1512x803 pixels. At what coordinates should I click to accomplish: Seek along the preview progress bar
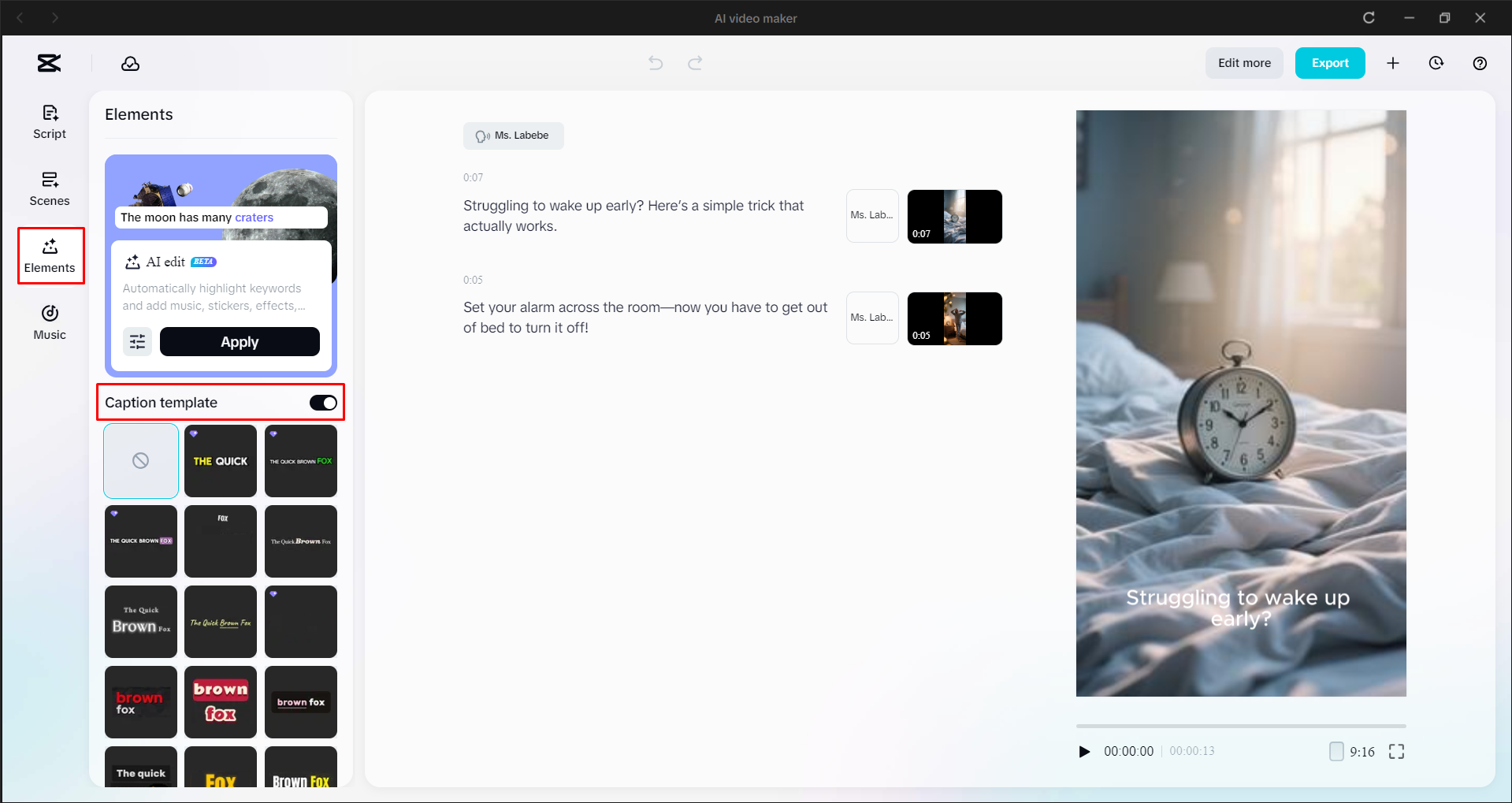click(x=1240, y=726)
